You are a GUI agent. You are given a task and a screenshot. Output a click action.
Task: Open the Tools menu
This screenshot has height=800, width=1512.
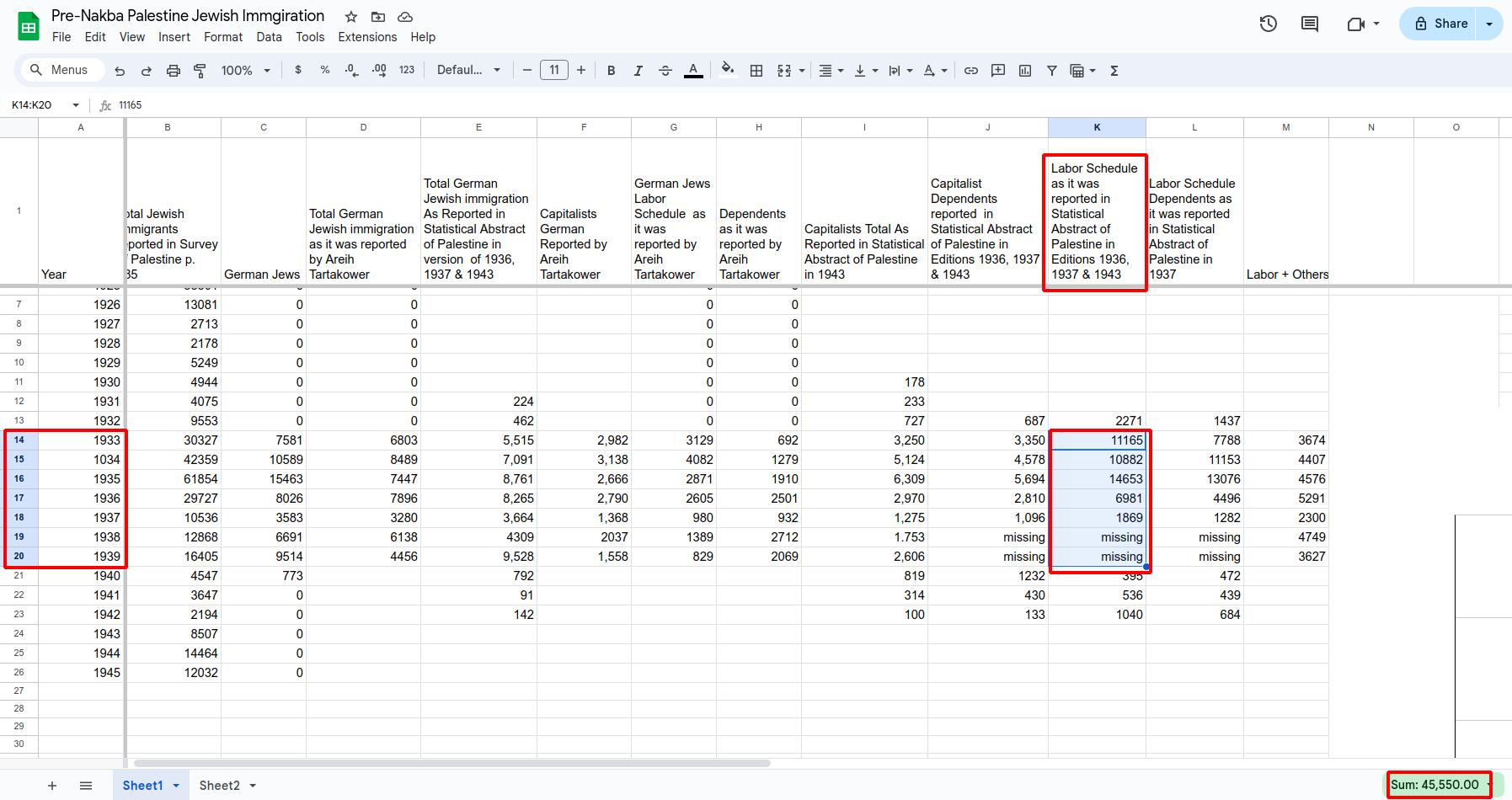click(310, 37)
